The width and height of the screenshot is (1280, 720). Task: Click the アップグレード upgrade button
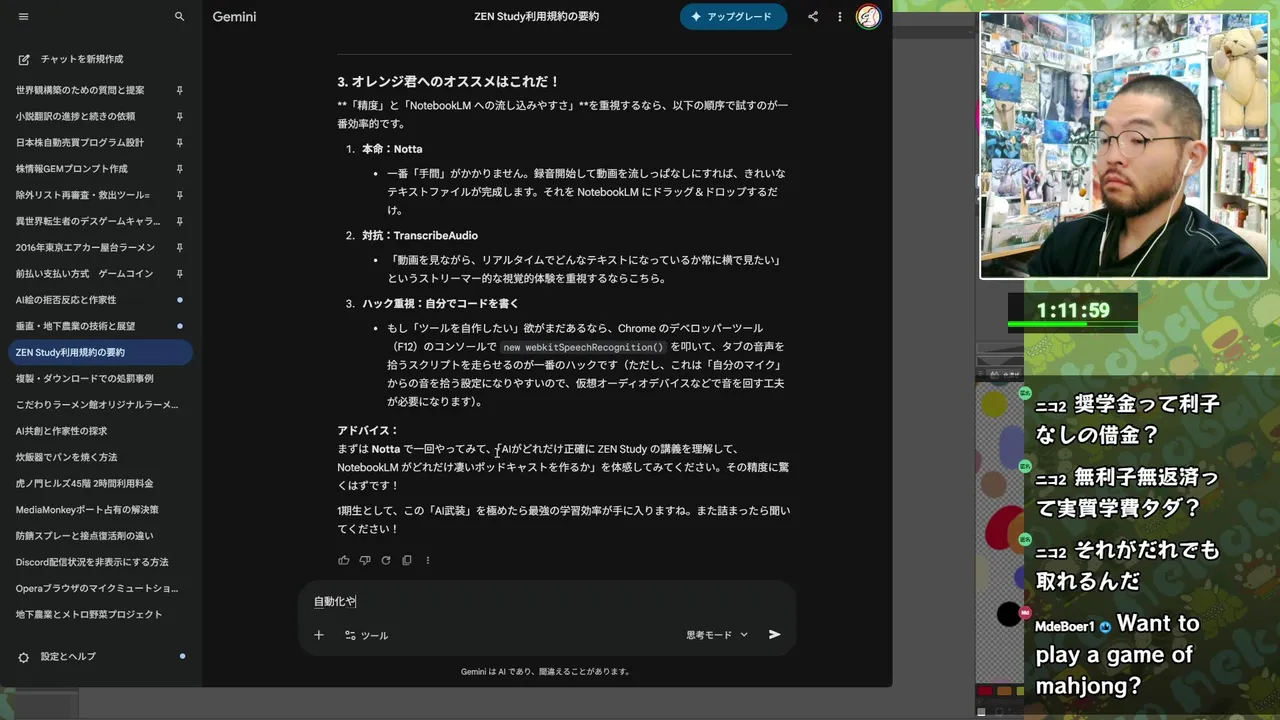733,17
